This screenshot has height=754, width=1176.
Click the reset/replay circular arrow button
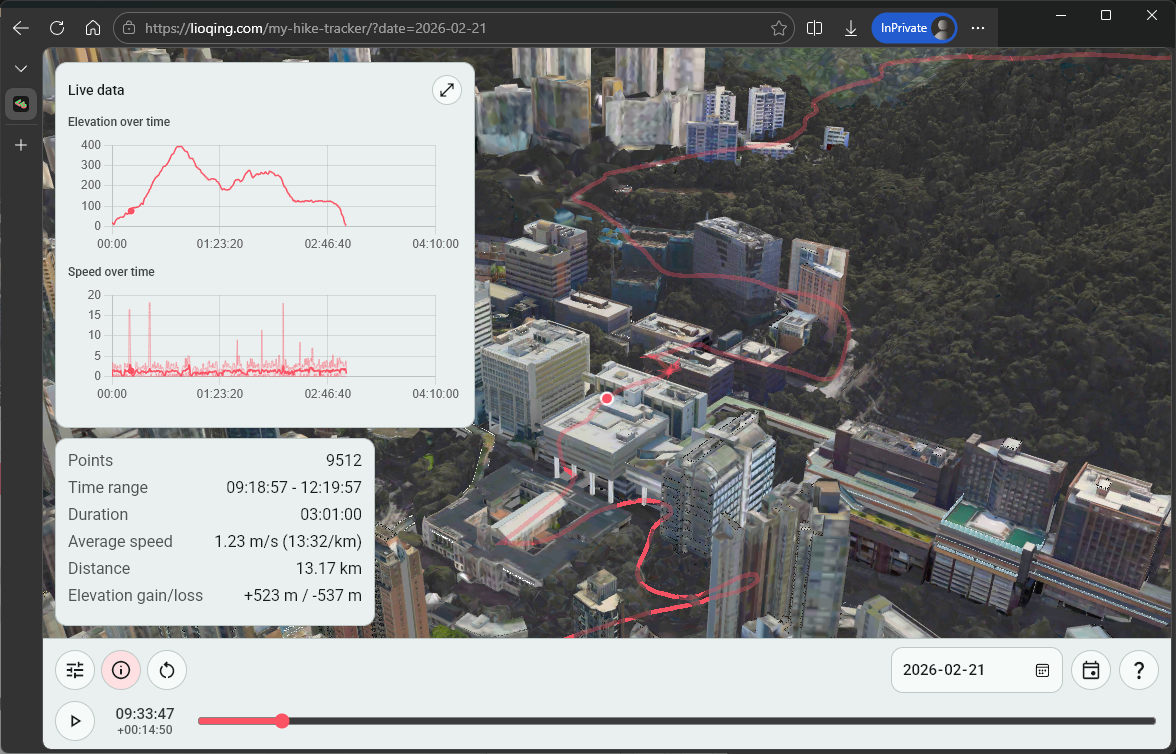tap(167, 670)
